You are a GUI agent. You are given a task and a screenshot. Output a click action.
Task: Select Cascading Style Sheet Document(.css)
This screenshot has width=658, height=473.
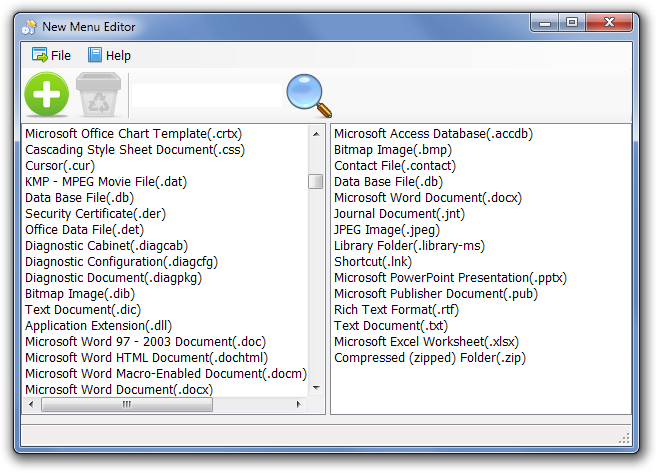click(135, 150)
